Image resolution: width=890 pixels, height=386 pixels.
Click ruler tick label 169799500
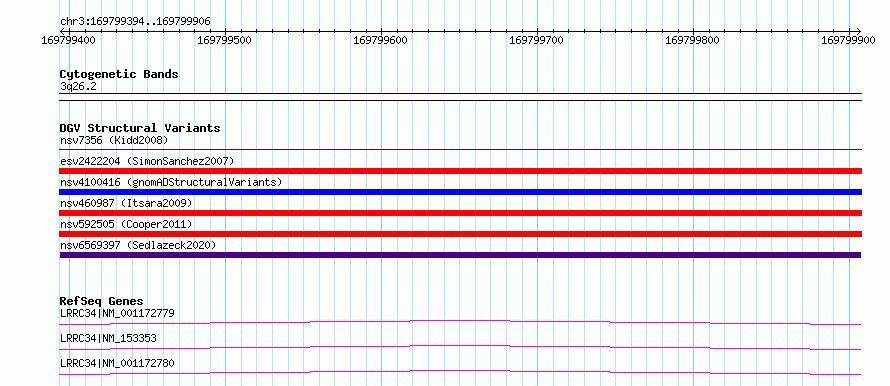(x=225, y=40)
